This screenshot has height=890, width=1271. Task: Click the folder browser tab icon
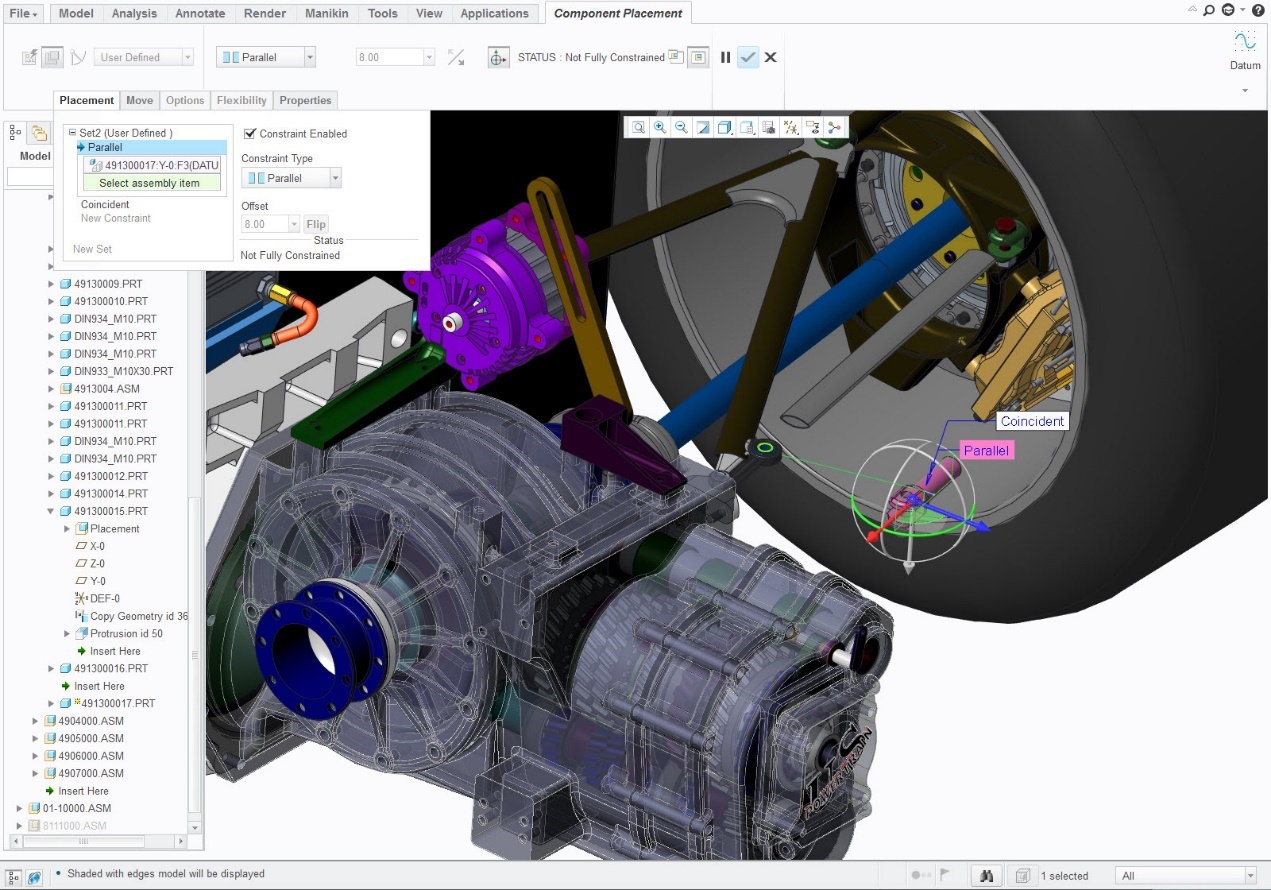[39, 132]
